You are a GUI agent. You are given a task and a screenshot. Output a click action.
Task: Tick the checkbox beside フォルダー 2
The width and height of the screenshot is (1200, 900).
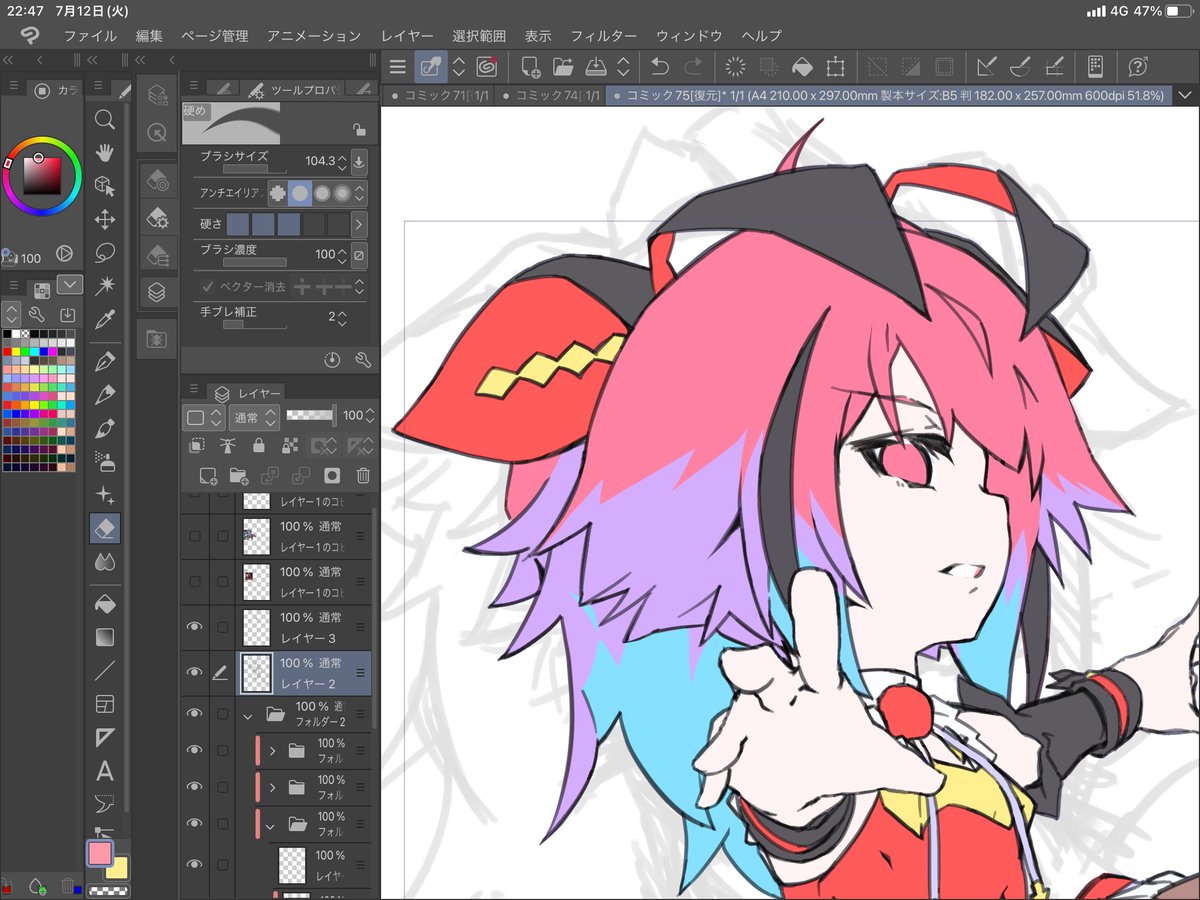[222, 713]
